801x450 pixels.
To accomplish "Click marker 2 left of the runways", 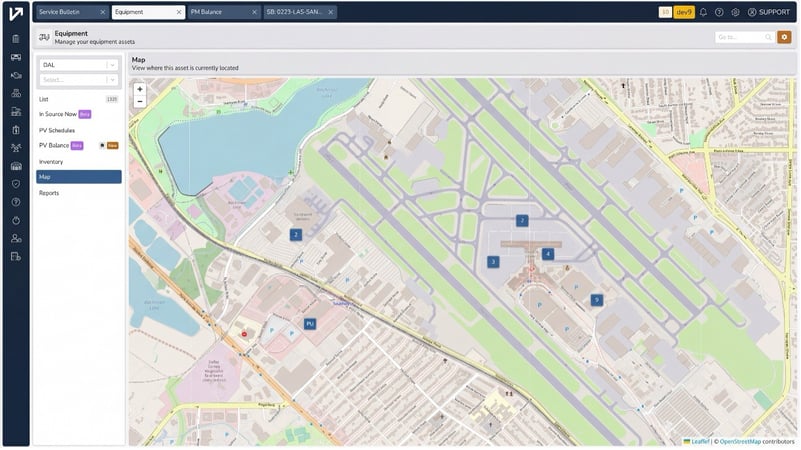I will point(296,234).
